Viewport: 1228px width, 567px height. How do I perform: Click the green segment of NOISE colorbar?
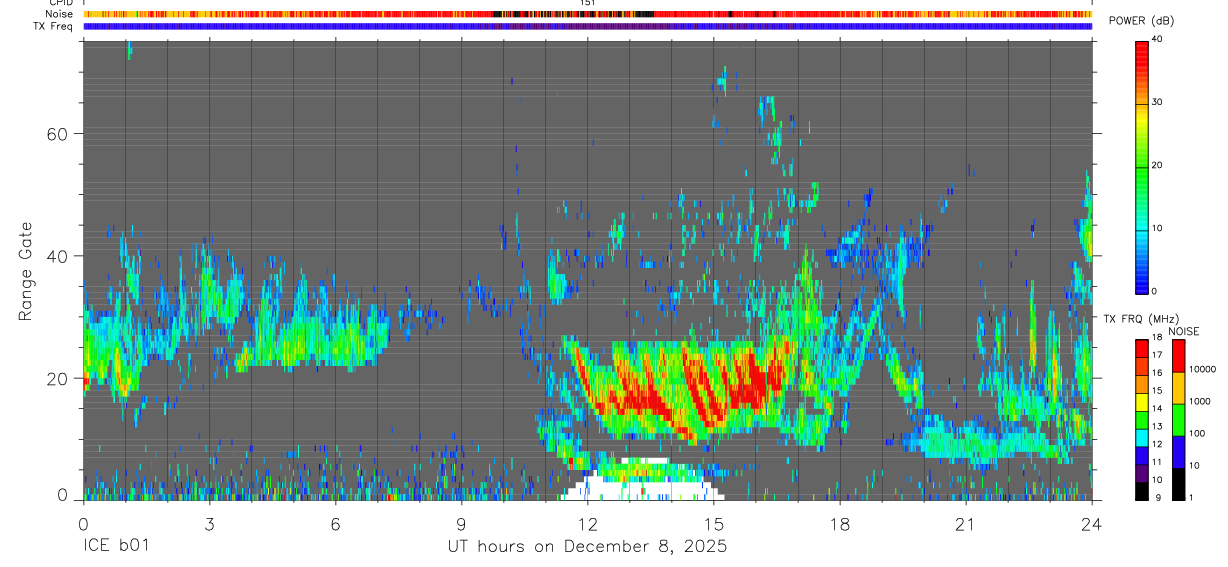[1177, 419]
